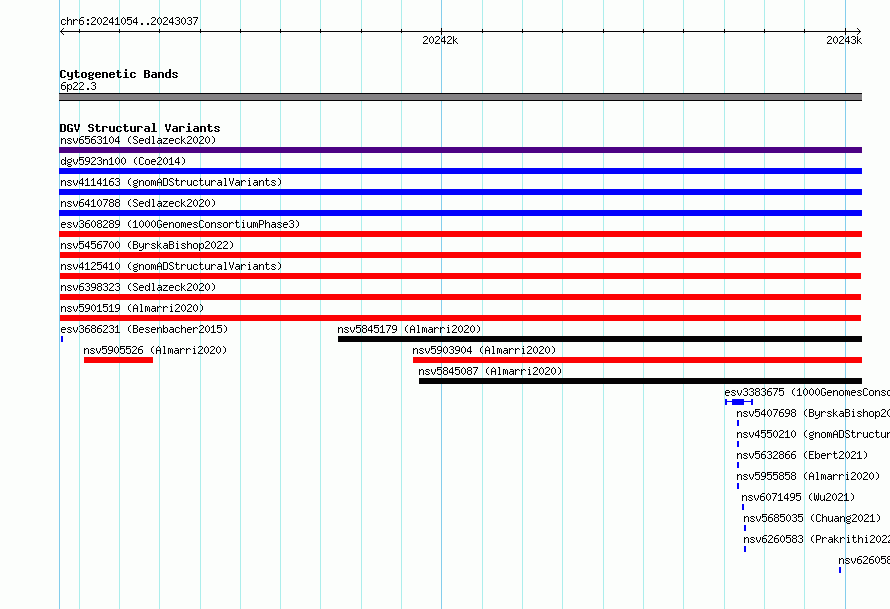Image resolution: width=890 pixels, height=609 pixels.
Task: Open the nsv5845087 (Almarri2020) label
Action: click(490, 371)
